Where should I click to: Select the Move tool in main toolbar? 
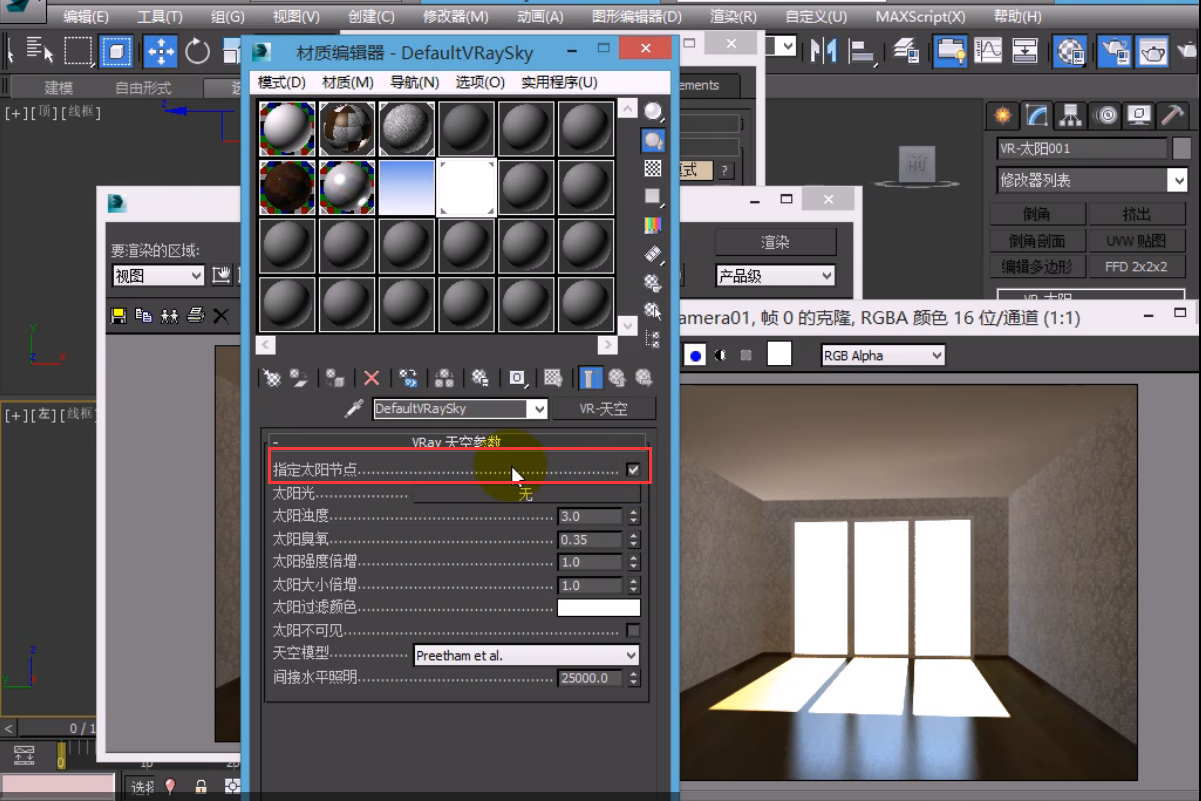coord(160,51)
